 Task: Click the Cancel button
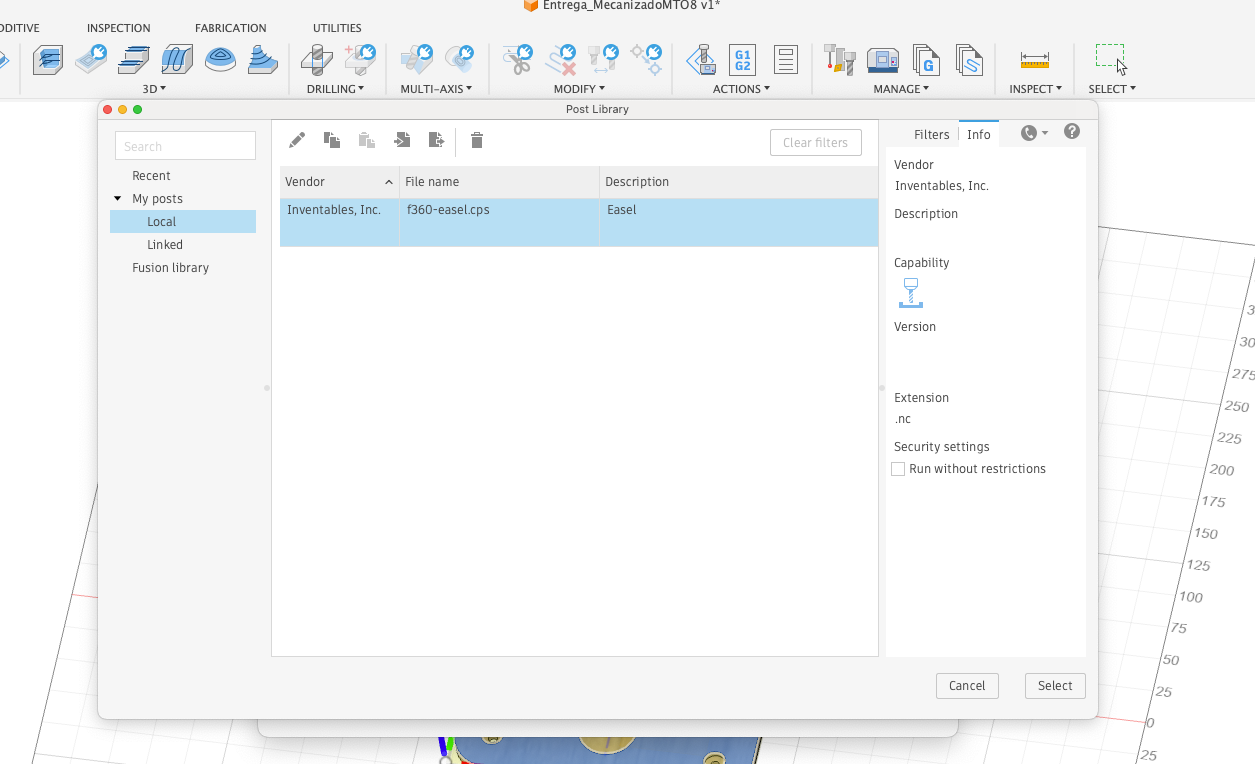tap(967, 685)
